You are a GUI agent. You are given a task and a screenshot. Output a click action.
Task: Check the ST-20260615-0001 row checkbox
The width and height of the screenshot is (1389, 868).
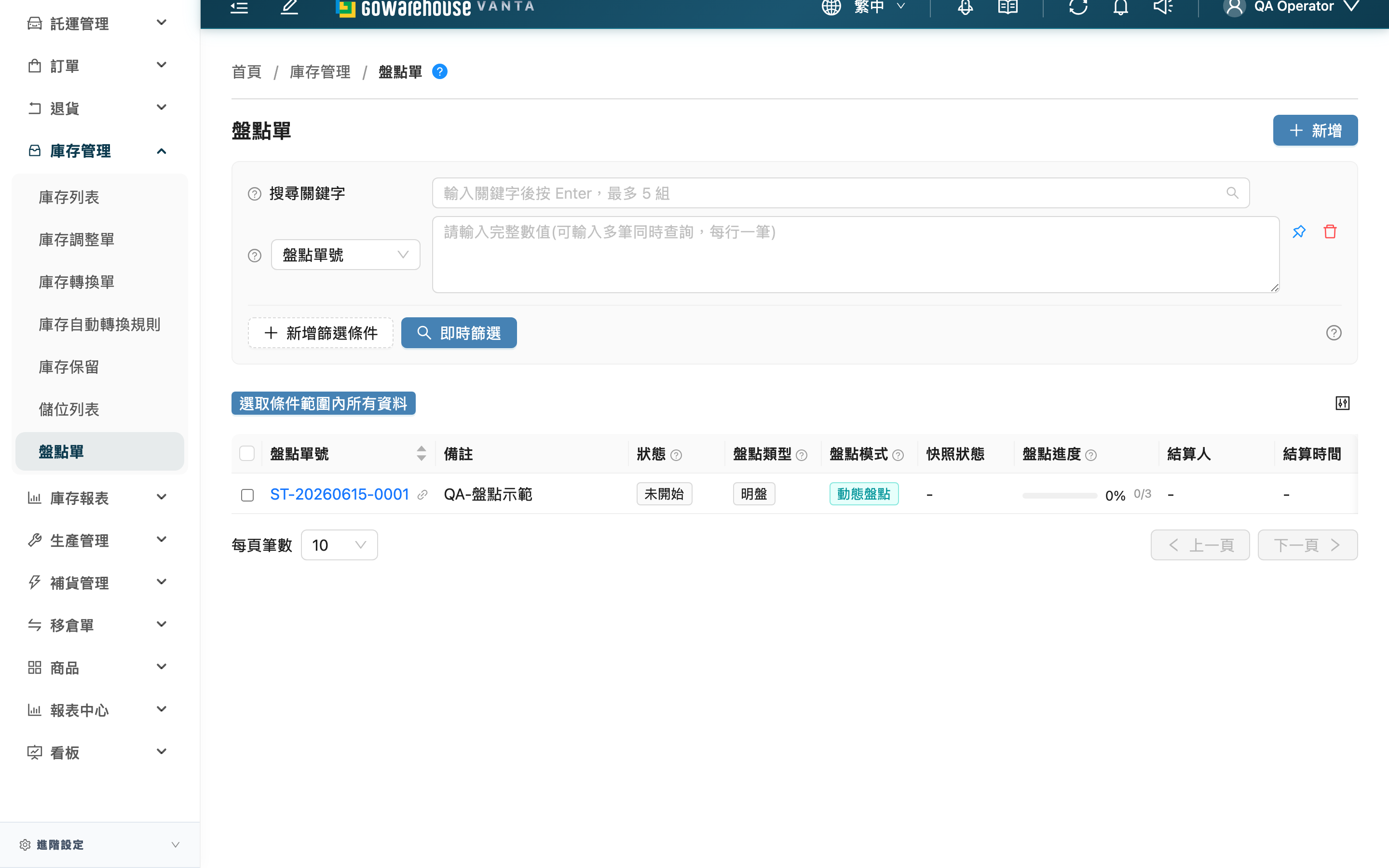[x=247, y=495]
